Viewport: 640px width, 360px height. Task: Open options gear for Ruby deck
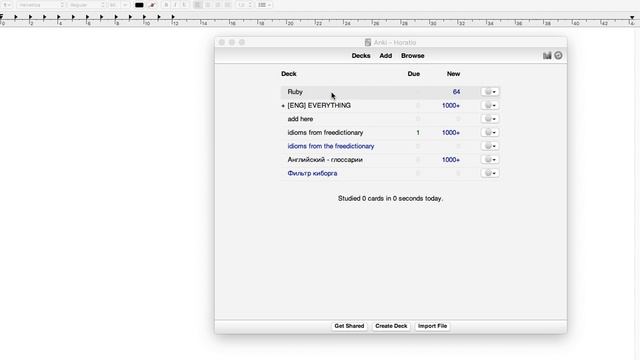490,92
